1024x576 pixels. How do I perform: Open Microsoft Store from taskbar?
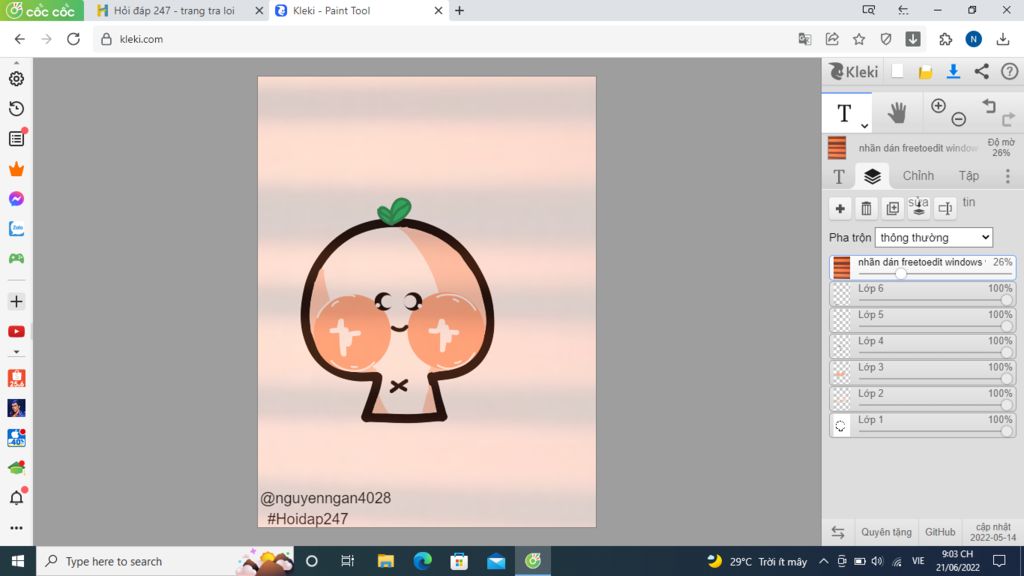pyautogui.click(x=459, y=561)
